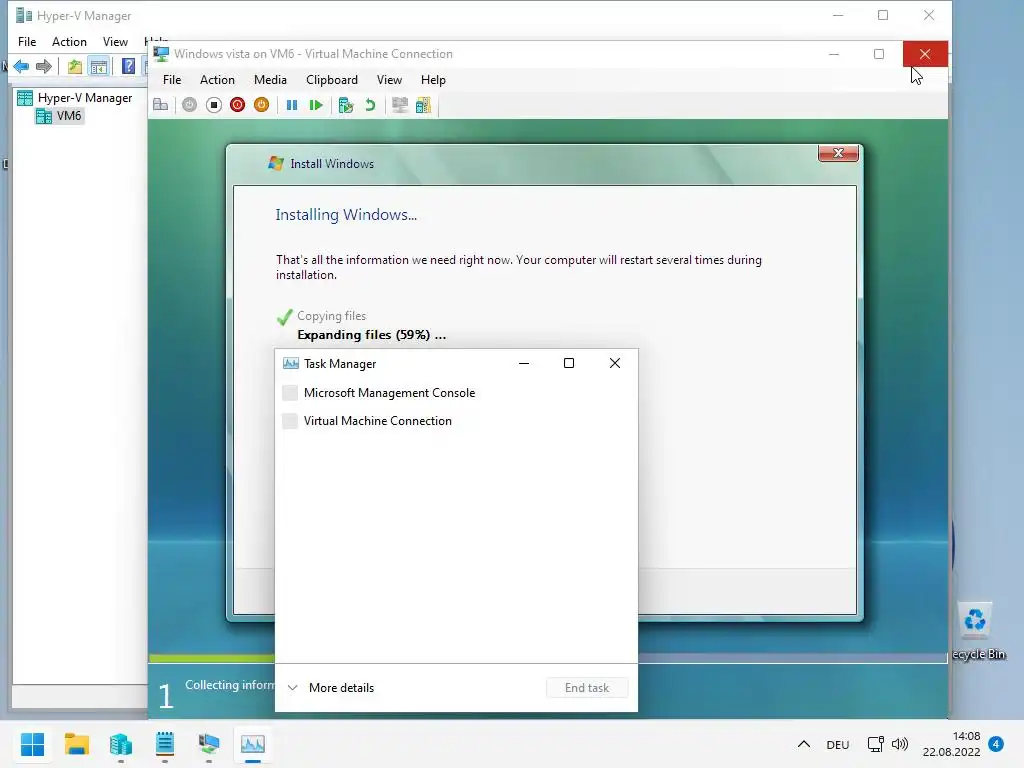Open the Clipboard menu
This screenshot has width=1024, height=768.
(x=332, y=80)
